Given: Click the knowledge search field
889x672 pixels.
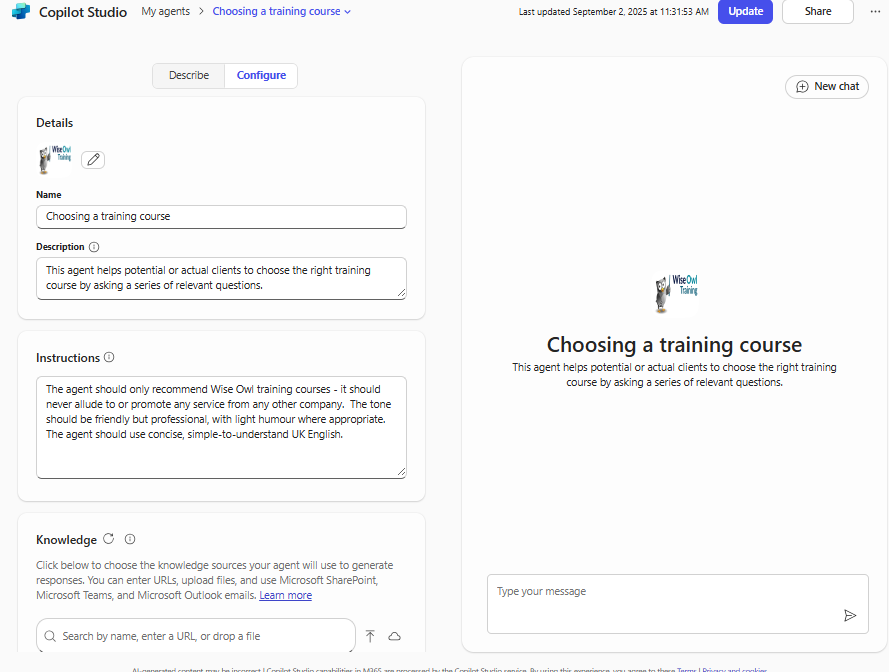Looking at the screenshot, I should (x=195, y=636).
